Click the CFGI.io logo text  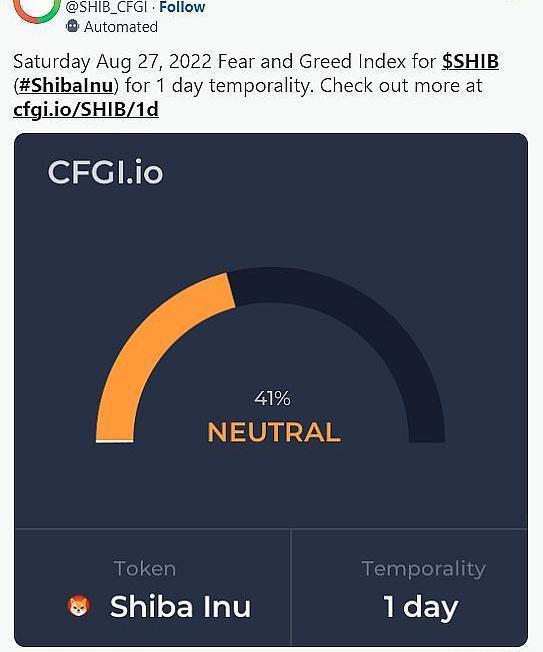click(105, 171)
